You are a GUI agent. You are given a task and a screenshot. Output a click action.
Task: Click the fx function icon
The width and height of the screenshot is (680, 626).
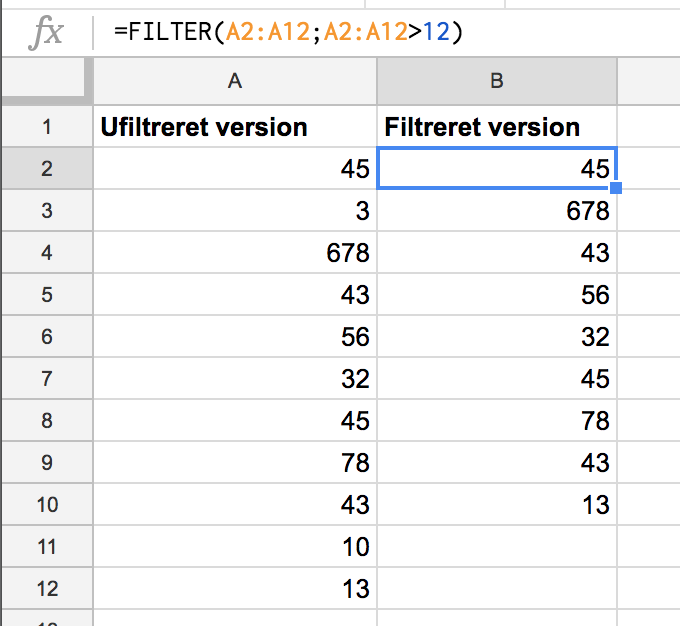coord(46,32)
